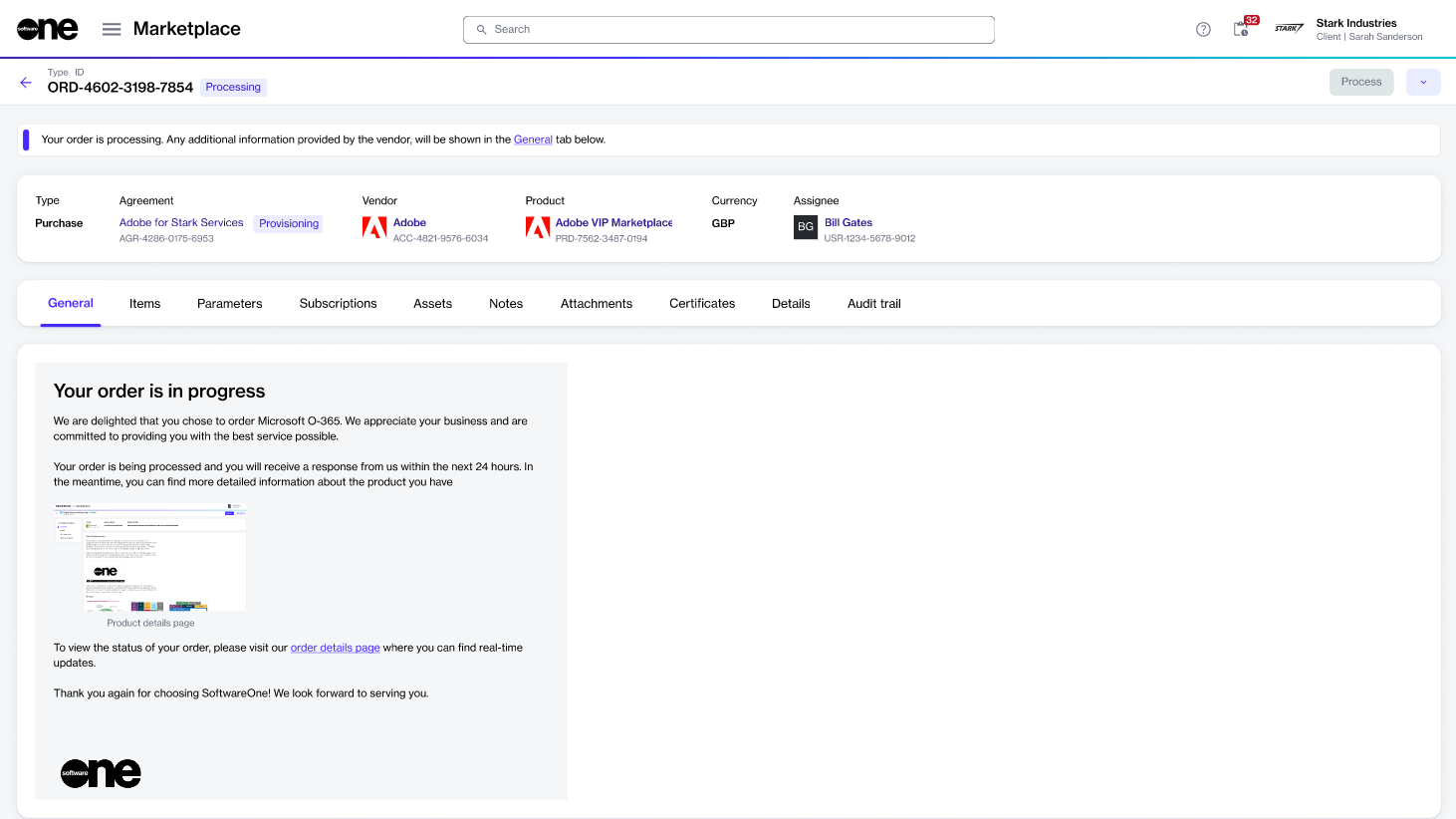Open the help question mark icon
Image resolution: width=1456 pixels, height=819 pixels.
(1203, 29)
